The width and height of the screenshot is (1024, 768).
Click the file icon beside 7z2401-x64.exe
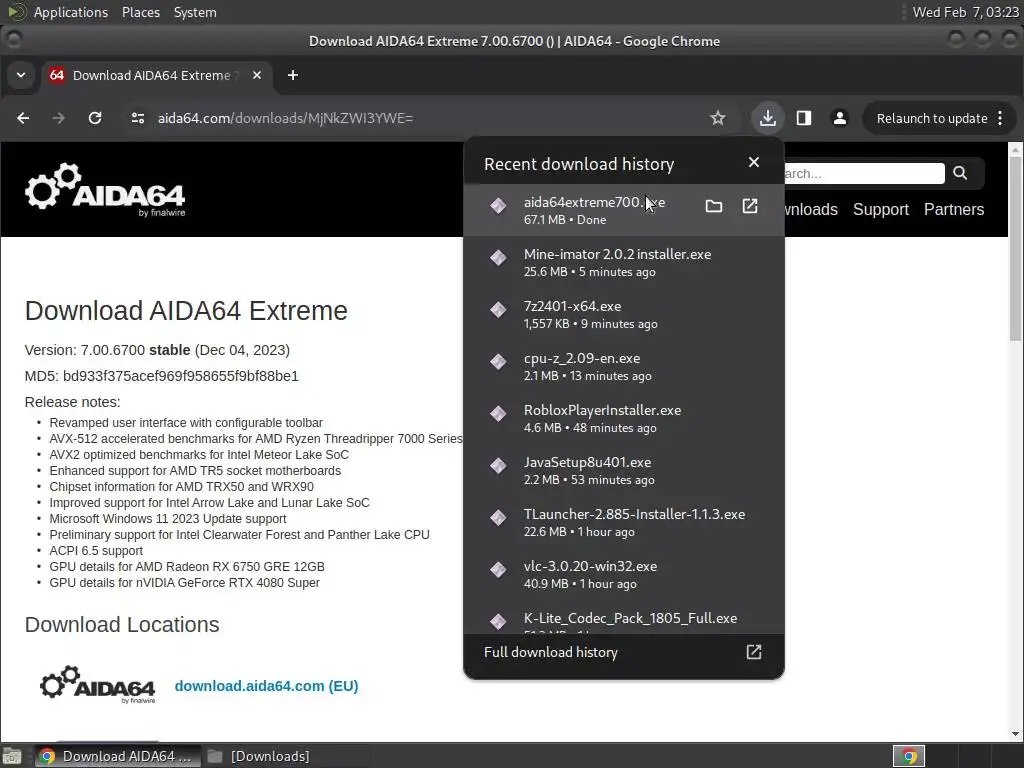pyautogui.click(x=498, y=310)
